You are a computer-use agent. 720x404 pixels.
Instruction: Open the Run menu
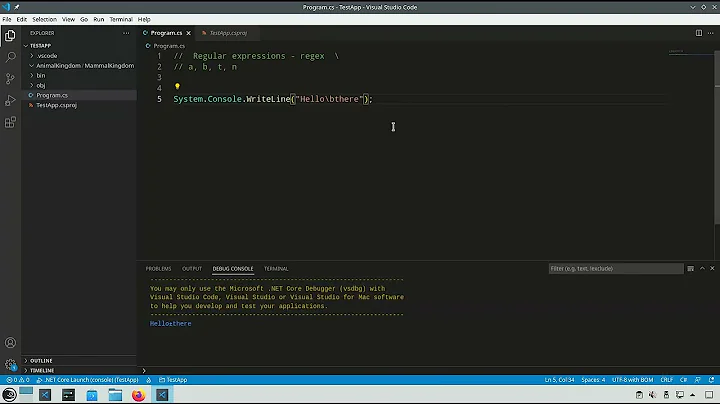click(99, 19)
